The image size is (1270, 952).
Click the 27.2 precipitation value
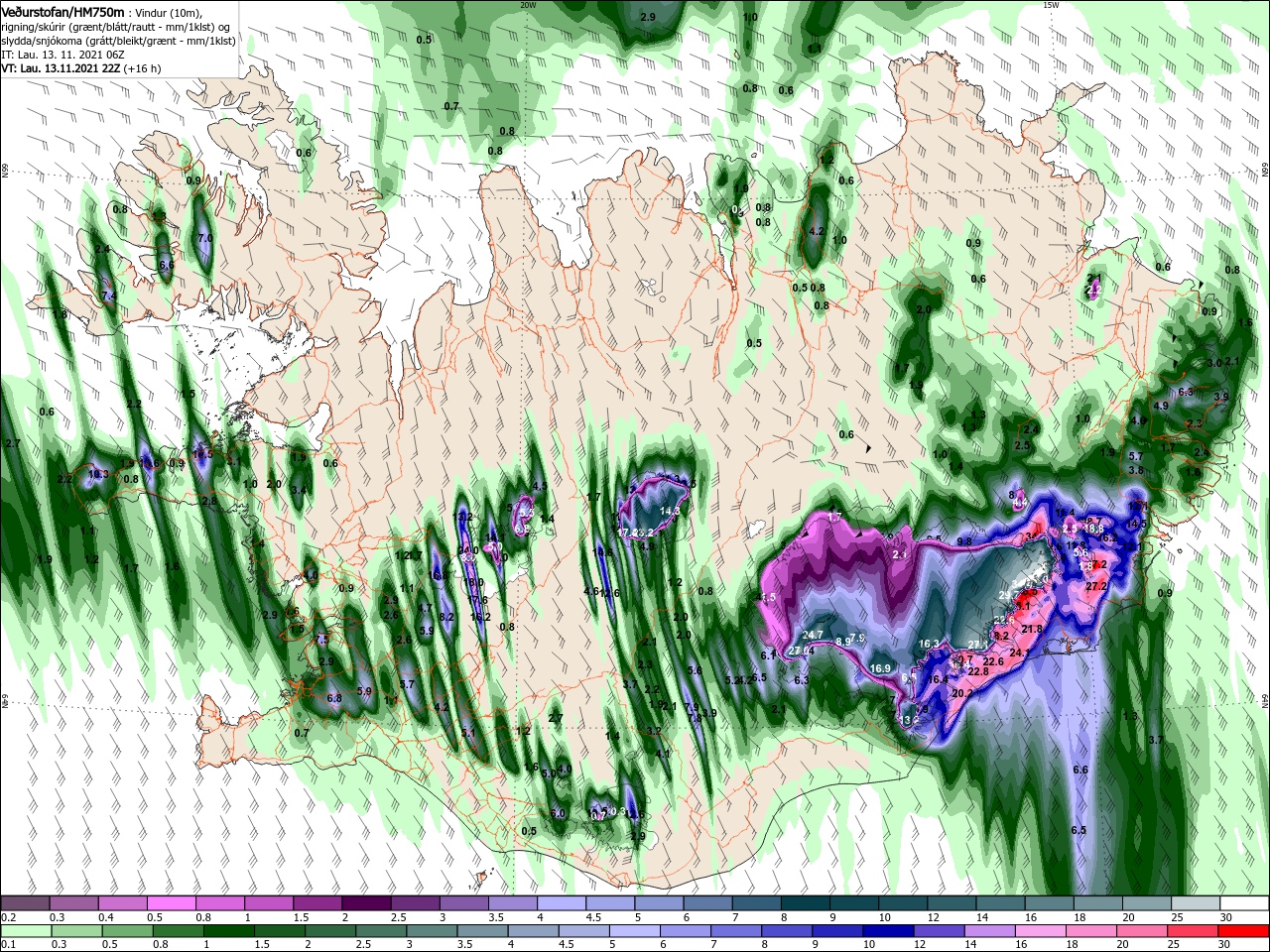[1095, 586]
